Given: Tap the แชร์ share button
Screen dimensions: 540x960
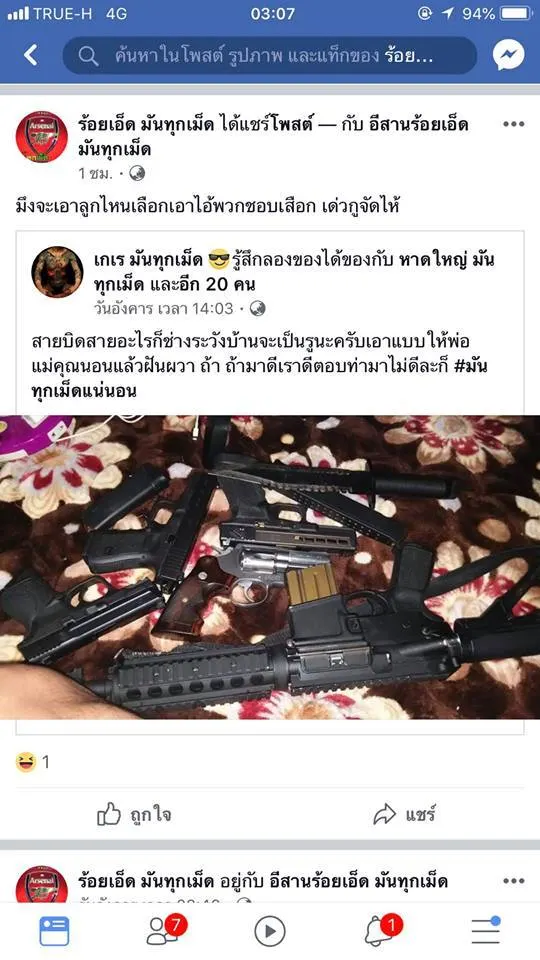Looking at the screenshot, I should tap(404, 815).
